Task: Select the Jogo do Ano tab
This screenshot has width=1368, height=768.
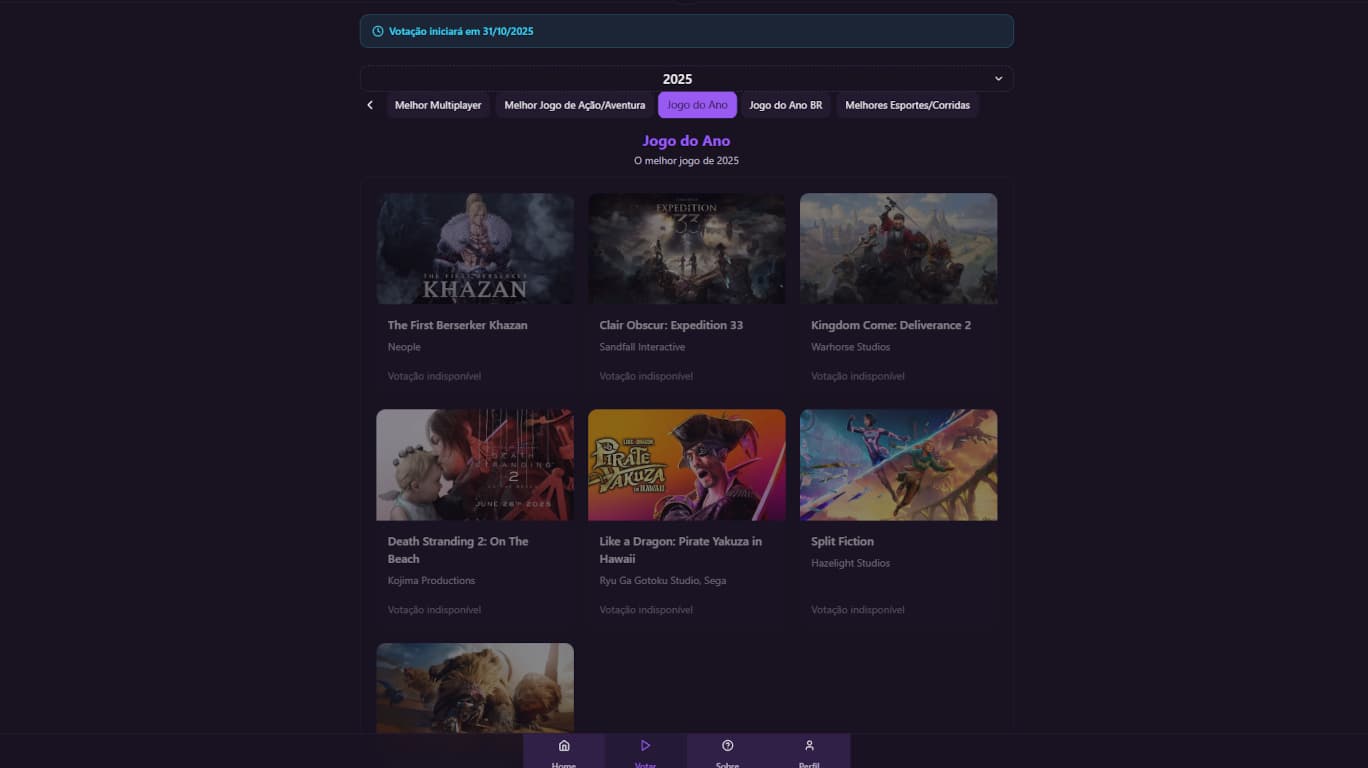Action: [697, 105]
